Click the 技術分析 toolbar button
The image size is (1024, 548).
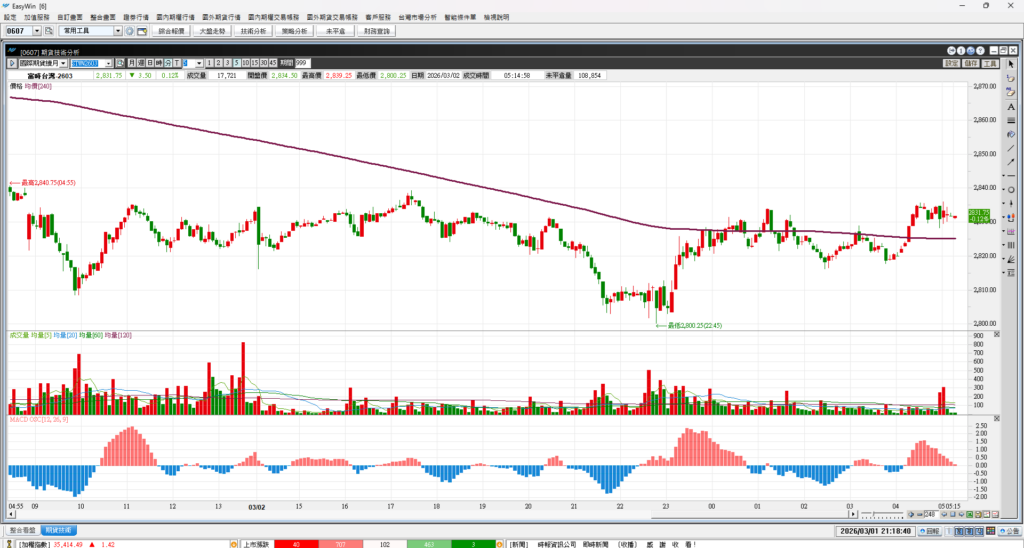[254, 31]
